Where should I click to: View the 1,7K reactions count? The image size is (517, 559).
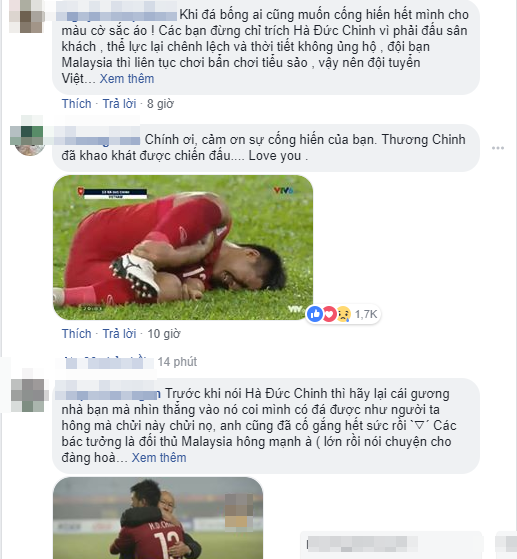(366, 314)
